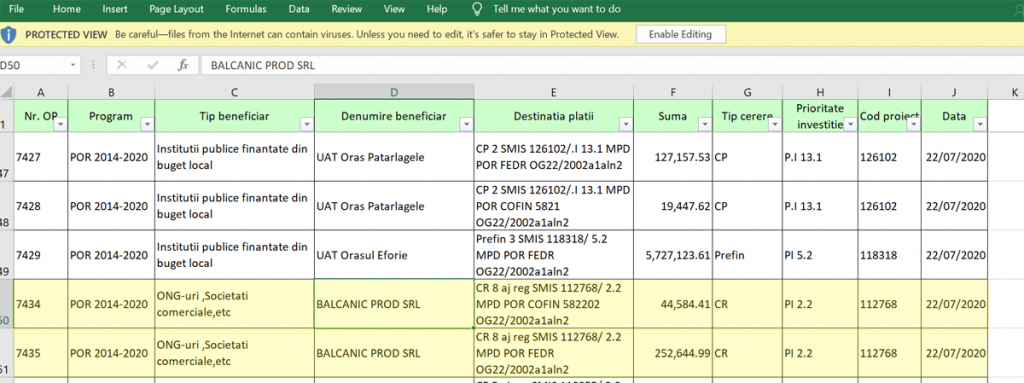Open the Insert ribbon tab
Viewport: 1024px width, 383px height.
115,9
